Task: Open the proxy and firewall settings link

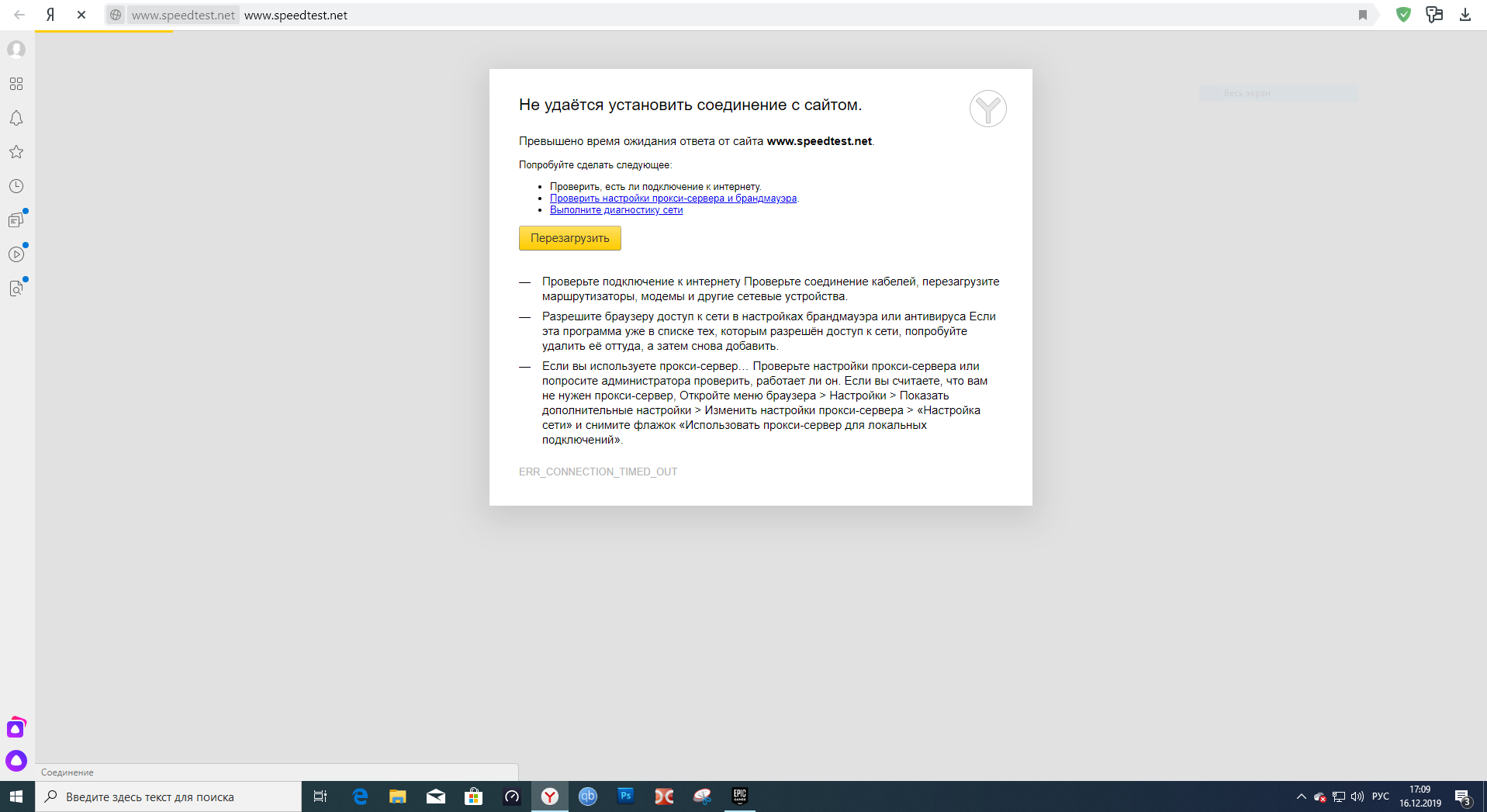Action: point(673,199)
